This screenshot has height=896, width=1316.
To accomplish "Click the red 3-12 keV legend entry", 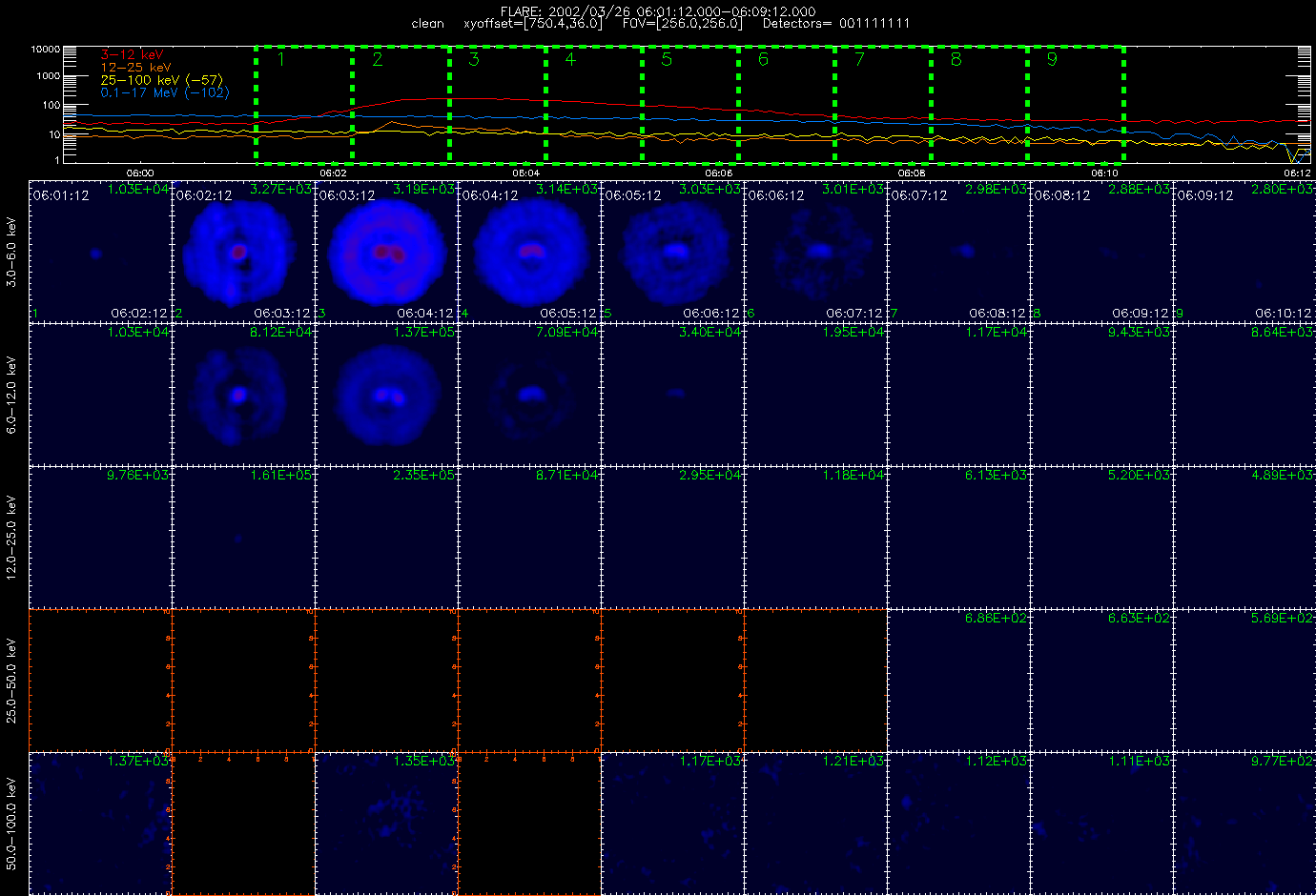I will (x=133, y=55).
